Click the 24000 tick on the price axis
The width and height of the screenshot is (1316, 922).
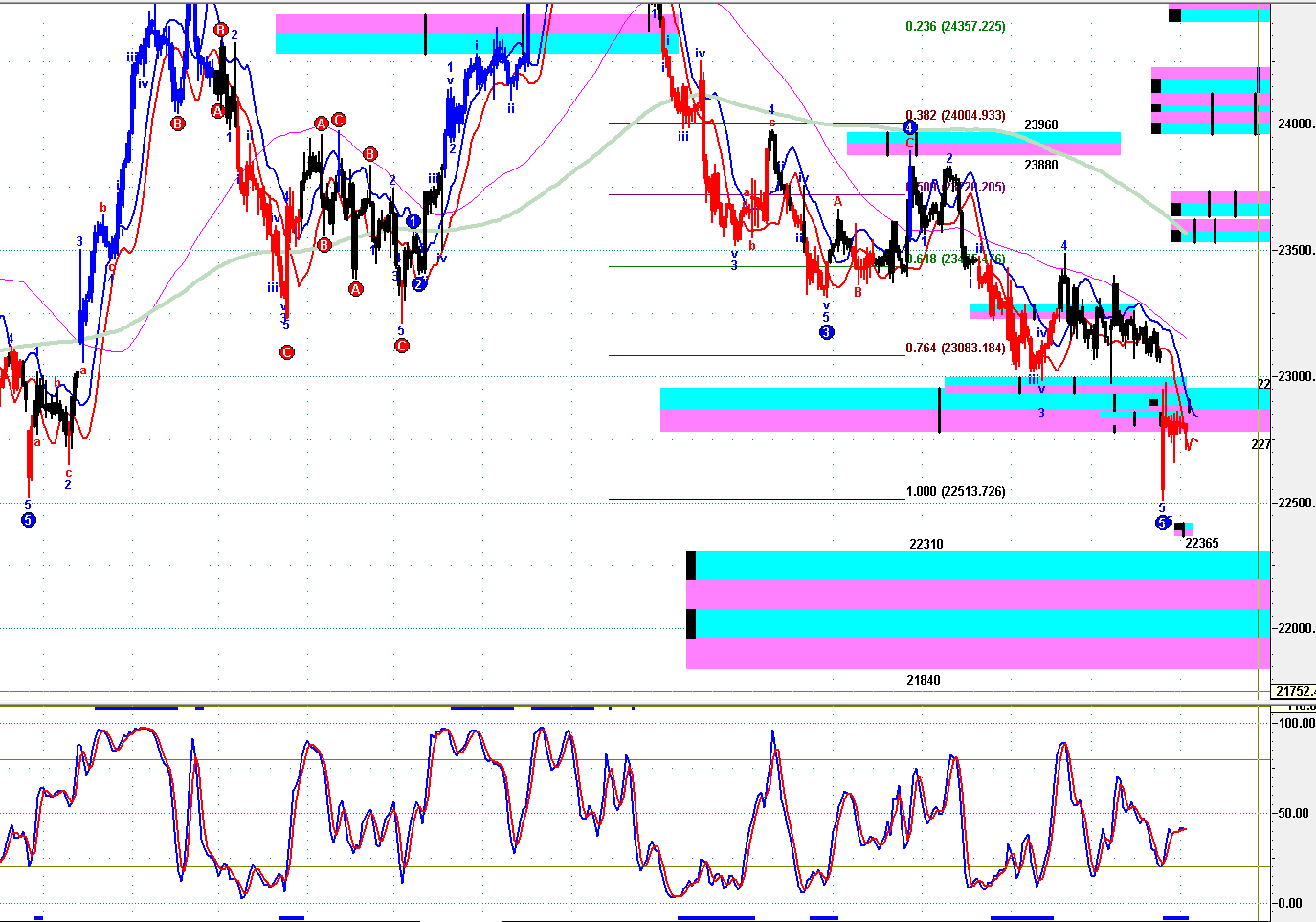(x=1295, y=124)
